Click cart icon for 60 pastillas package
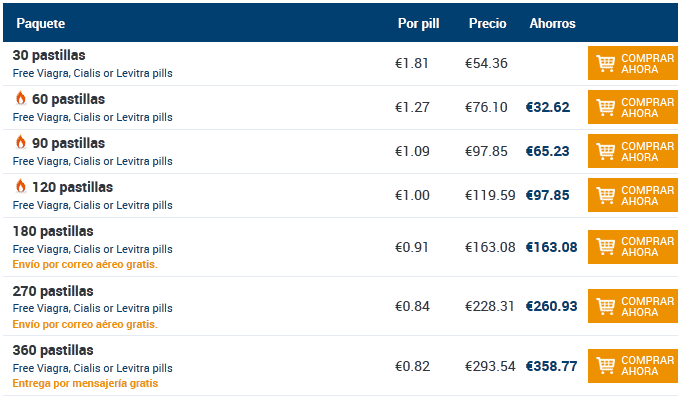 (605, 107)
